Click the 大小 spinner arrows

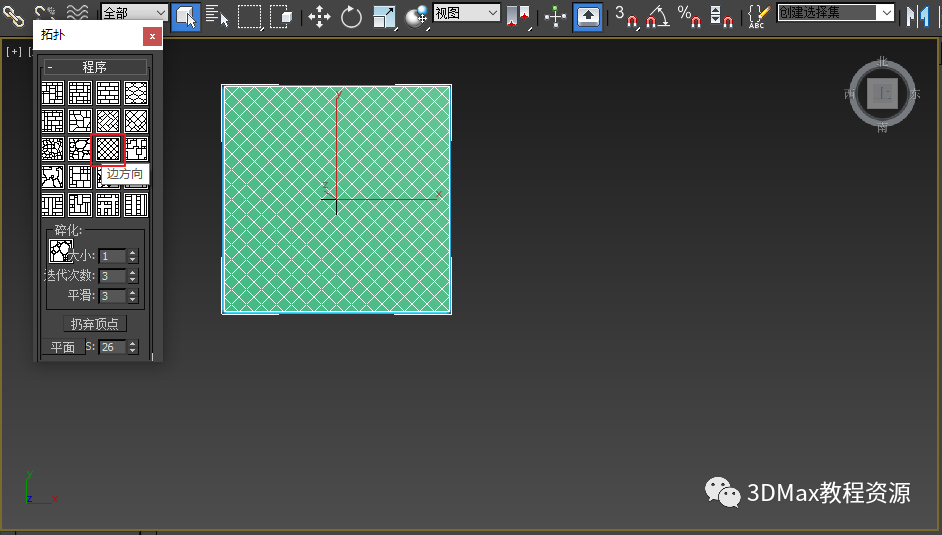pos(133,256)
